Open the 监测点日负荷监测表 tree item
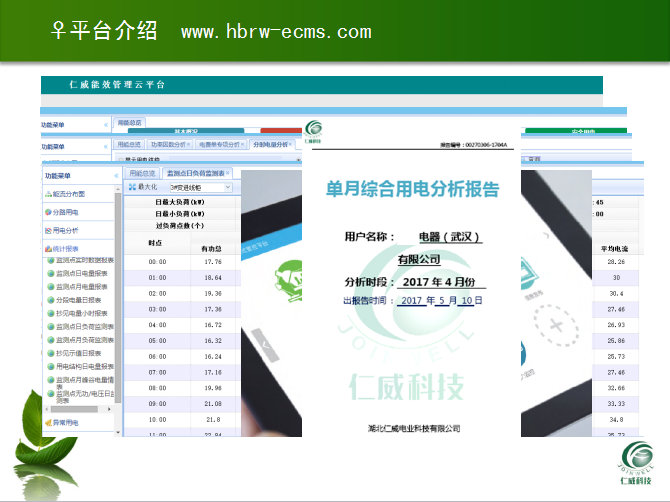670x502 pixels. pos(85,326)
